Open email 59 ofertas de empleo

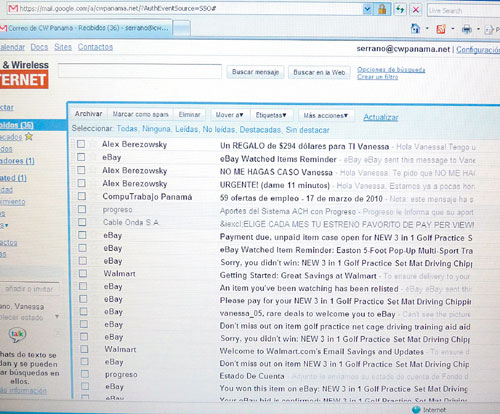coord(301,198)
